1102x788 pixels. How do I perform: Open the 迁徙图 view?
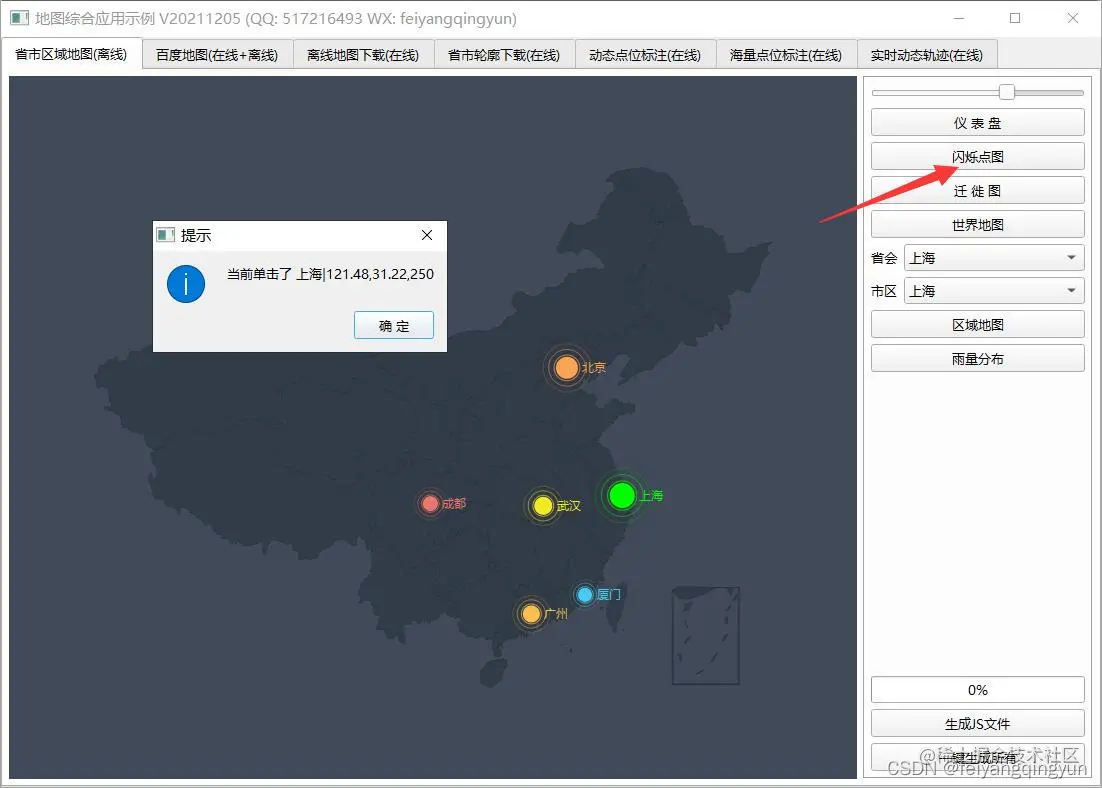coord(977,189)
